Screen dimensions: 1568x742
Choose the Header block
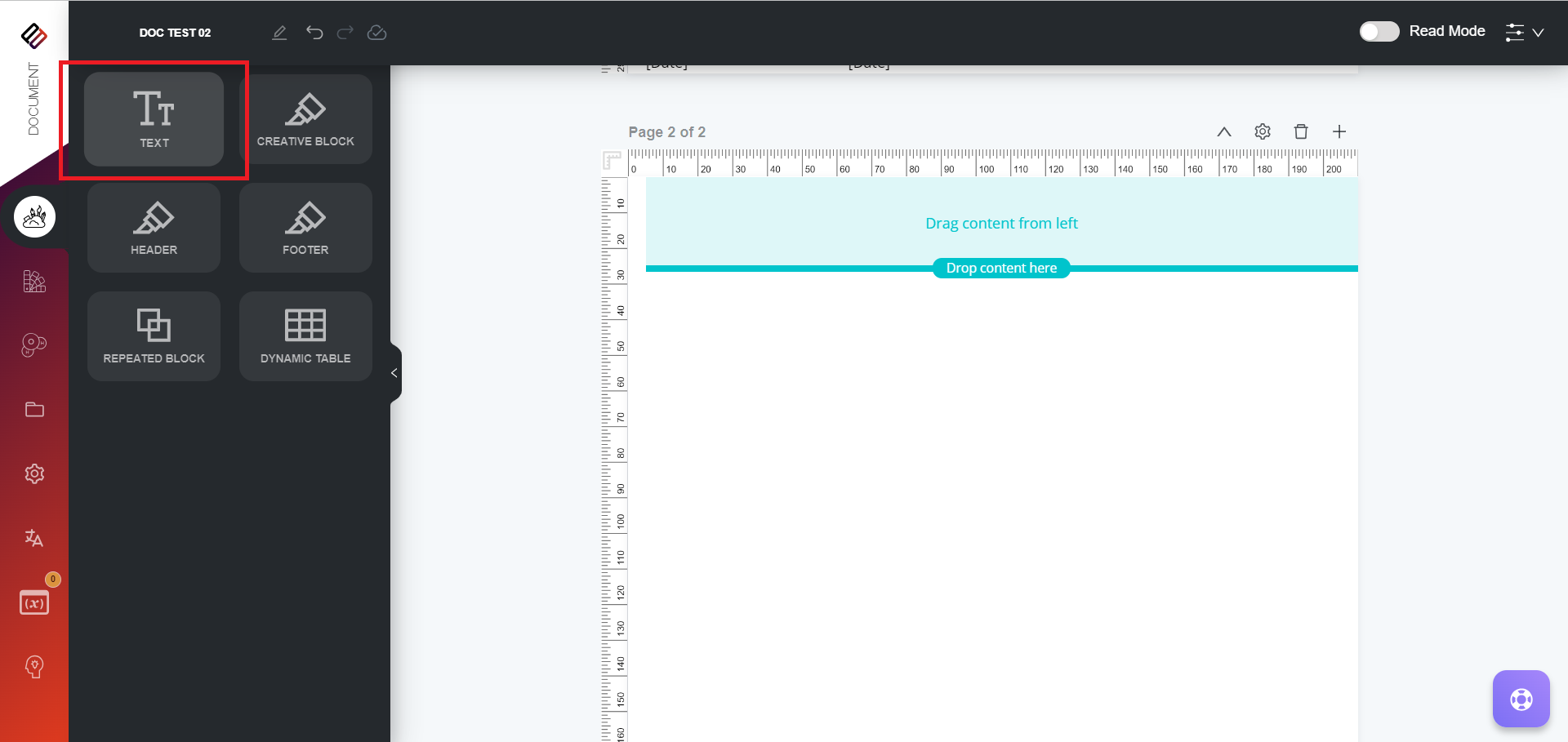[154, 228]
